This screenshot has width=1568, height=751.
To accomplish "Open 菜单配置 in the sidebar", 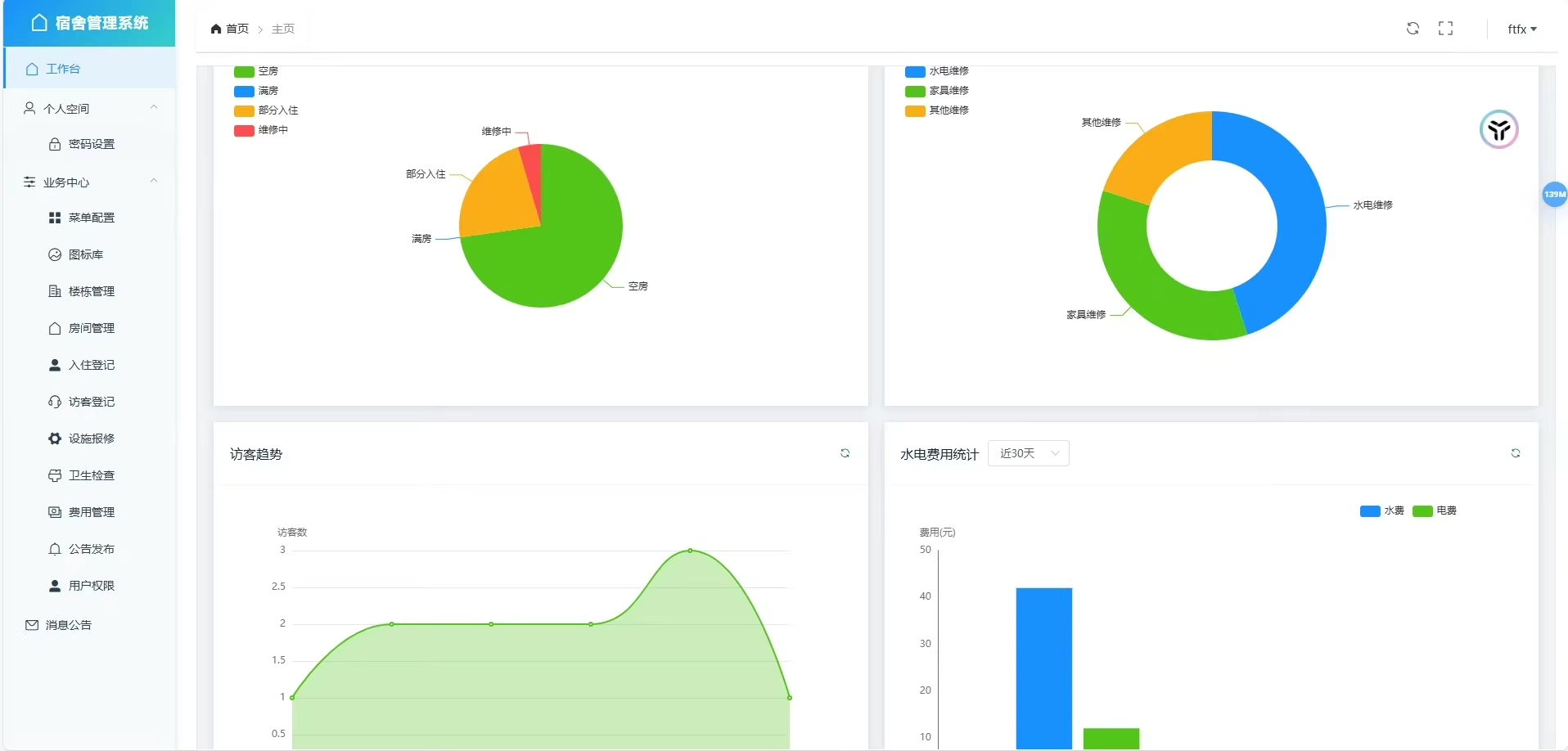I will point(92,218).
